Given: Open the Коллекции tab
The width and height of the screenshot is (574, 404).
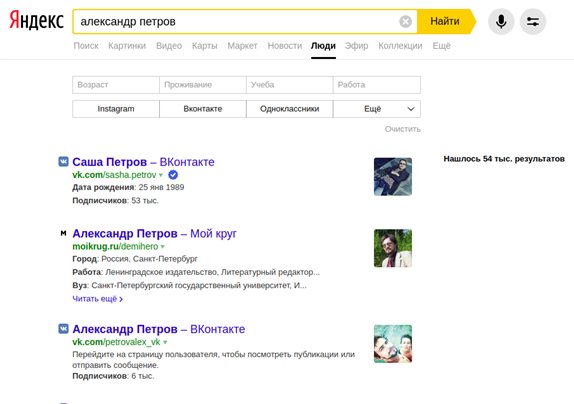Looking at the screenshot, I should coord(400,46).
